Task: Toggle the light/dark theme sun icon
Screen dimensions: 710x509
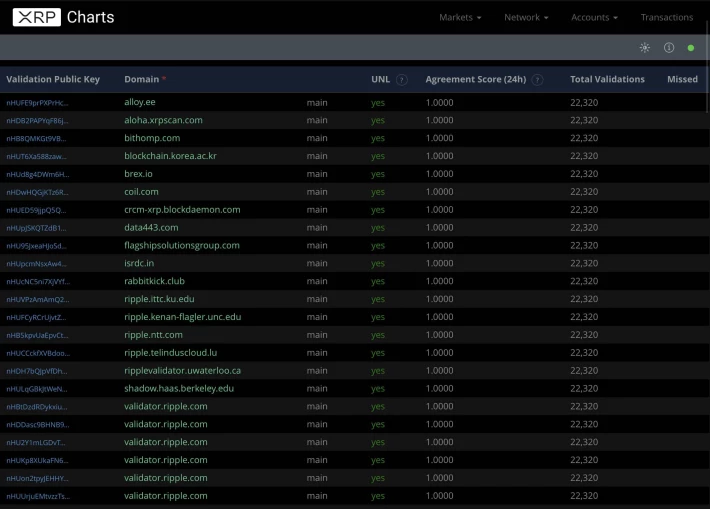Action: pyautogui.click(x=645, y=48)
